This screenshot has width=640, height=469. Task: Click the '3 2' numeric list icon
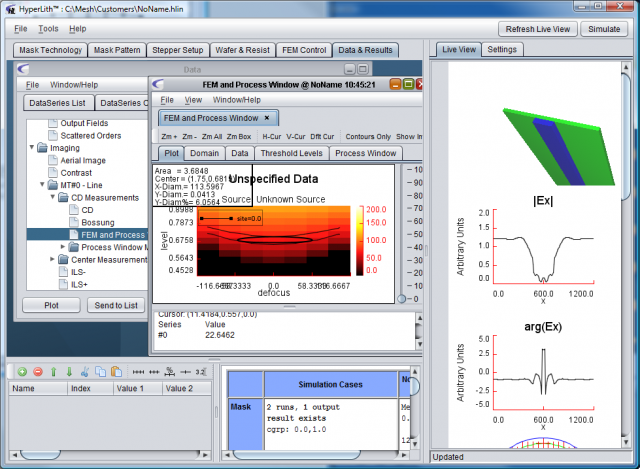pos(201,372)
